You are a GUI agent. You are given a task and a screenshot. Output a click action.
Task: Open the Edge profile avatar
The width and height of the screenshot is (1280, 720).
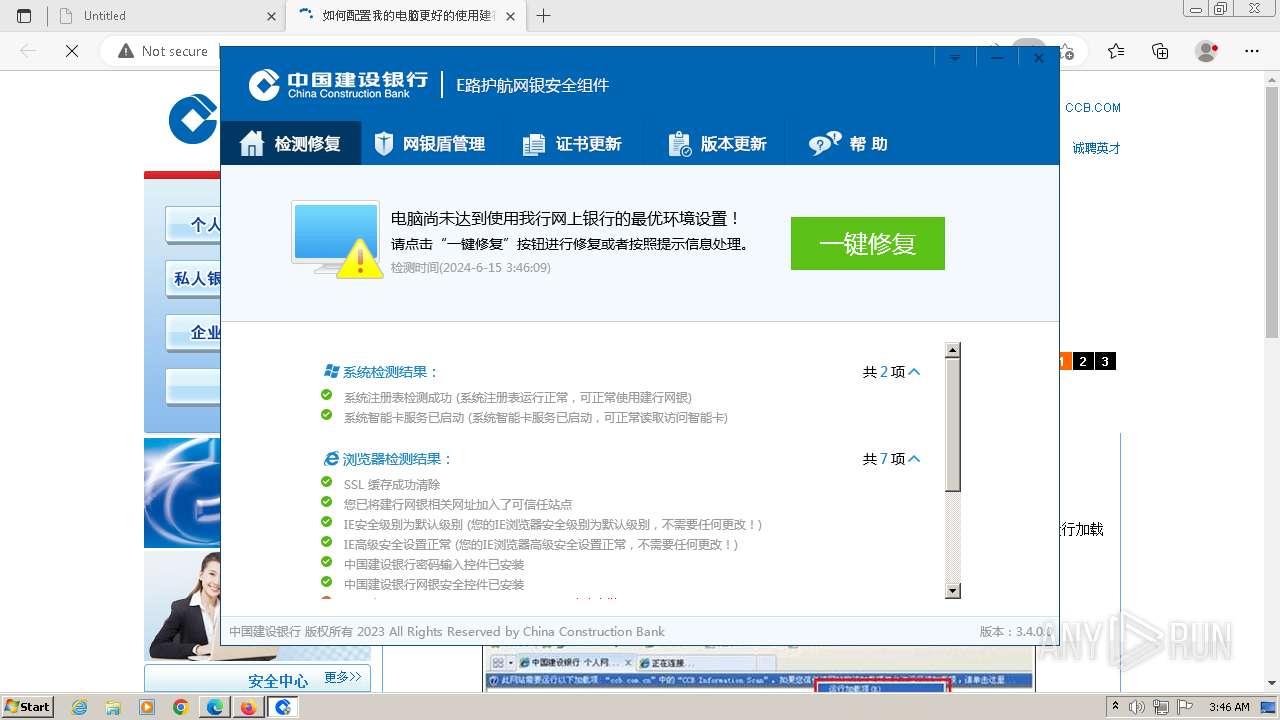[1207, 51]
